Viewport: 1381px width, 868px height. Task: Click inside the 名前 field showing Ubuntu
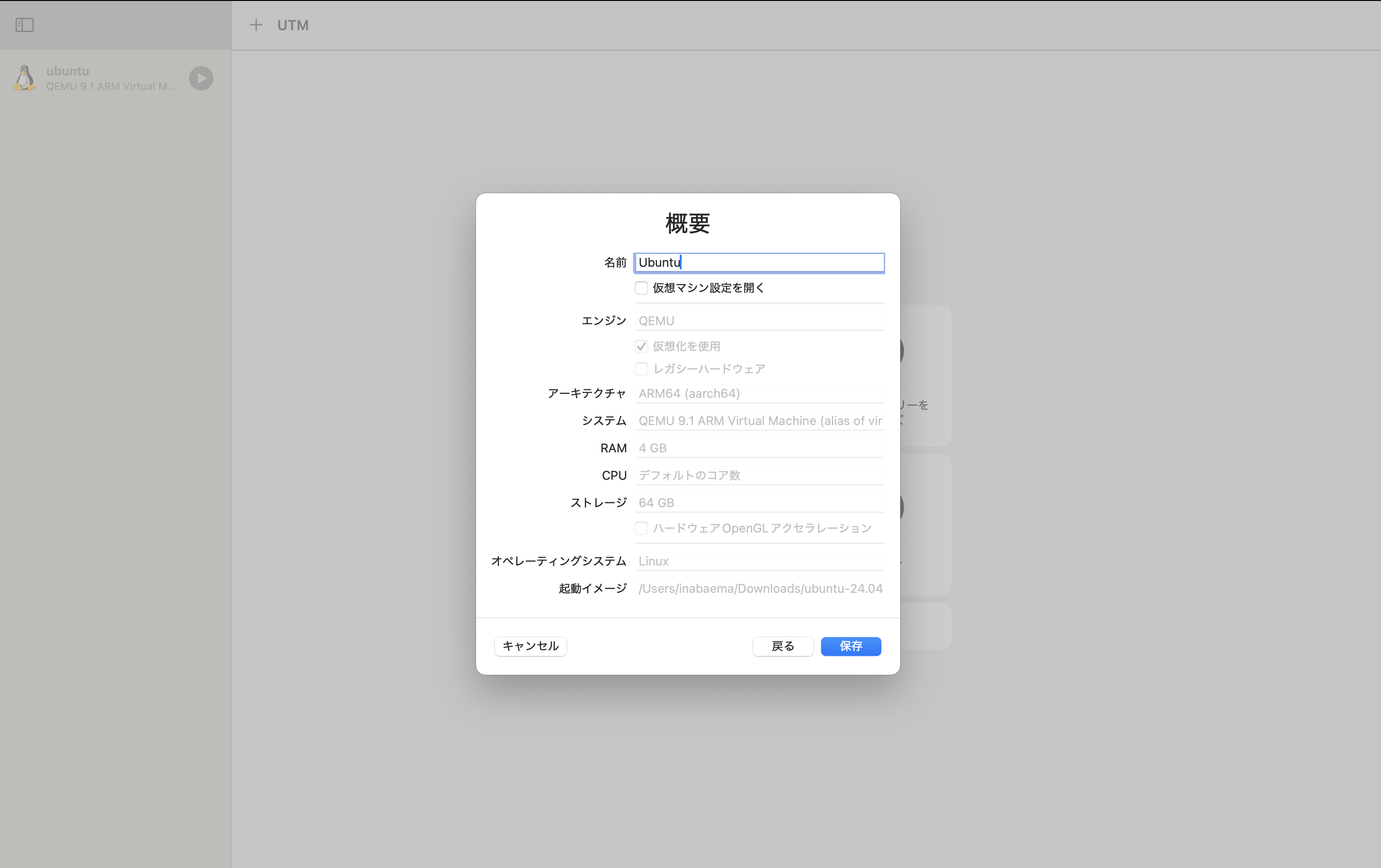click(758, 262)
